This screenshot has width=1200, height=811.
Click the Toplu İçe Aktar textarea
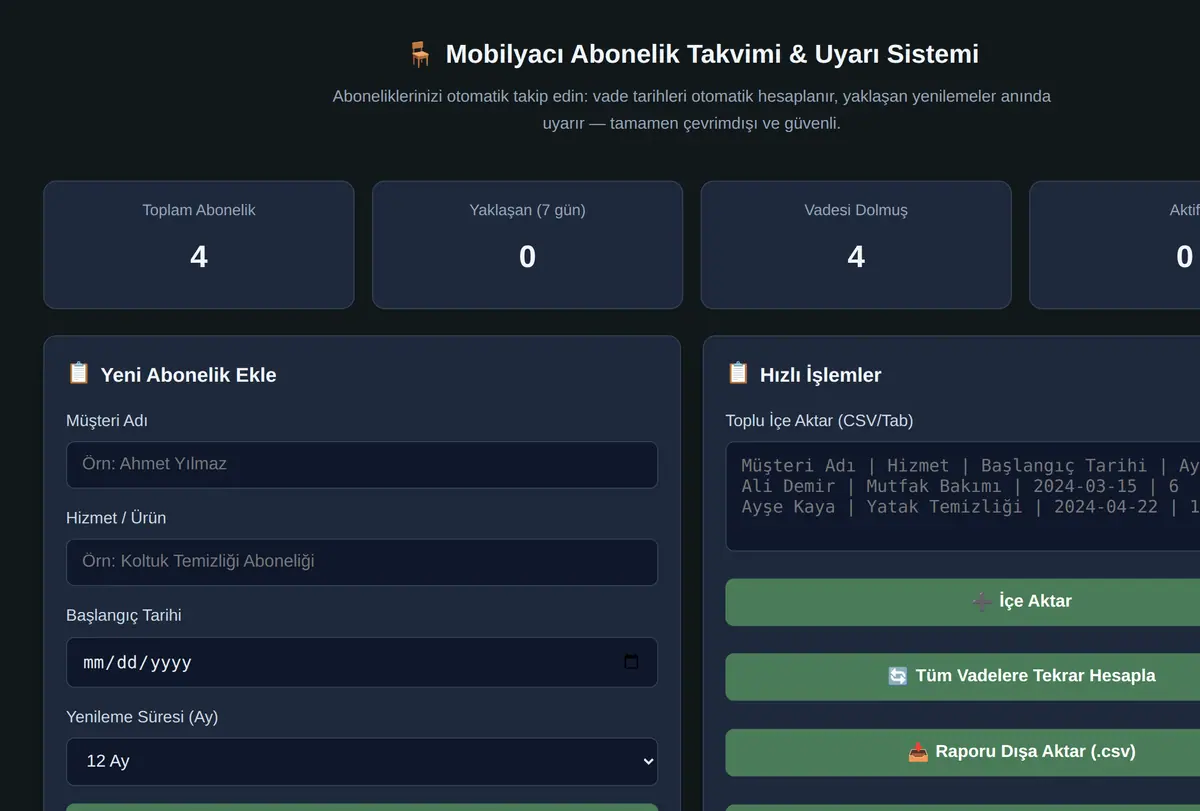click(x=963, y=496)
